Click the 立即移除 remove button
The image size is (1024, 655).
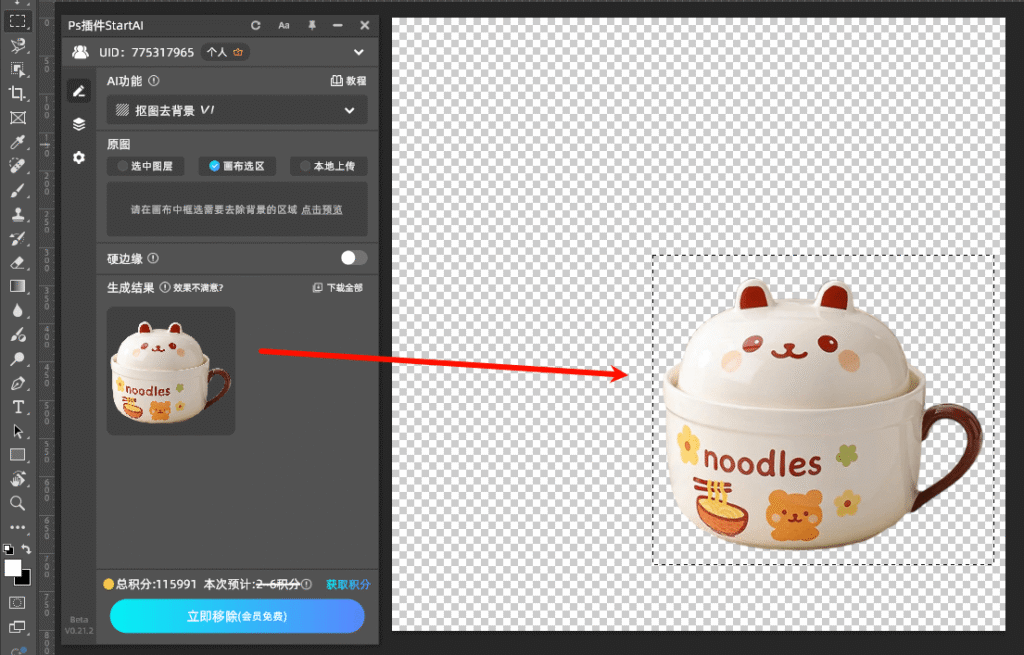[x=237, y=617]
